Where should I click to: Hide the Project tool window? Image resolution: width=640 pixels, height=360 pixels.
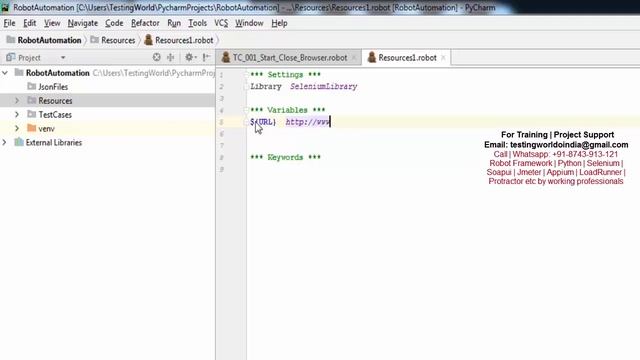(207, 57)
